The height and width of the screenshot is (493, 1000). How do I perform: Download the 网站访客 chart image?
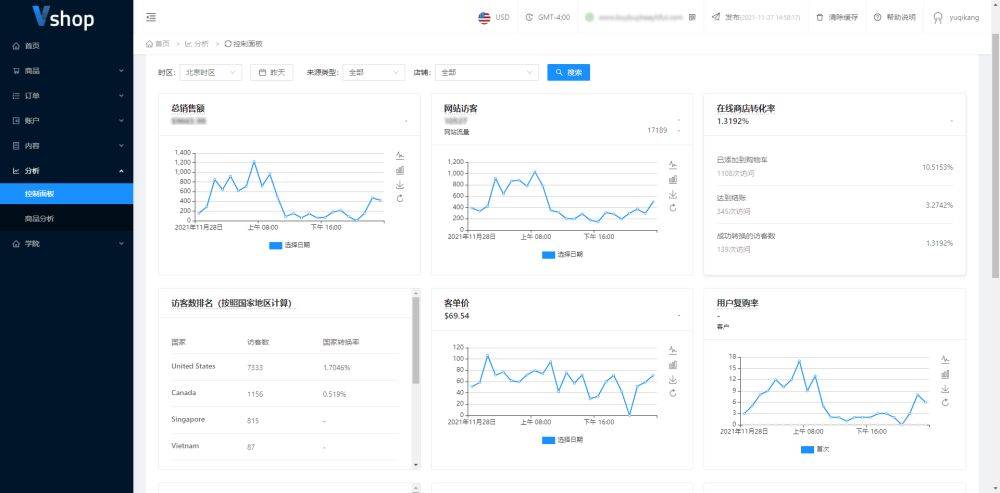click(673, 195)
